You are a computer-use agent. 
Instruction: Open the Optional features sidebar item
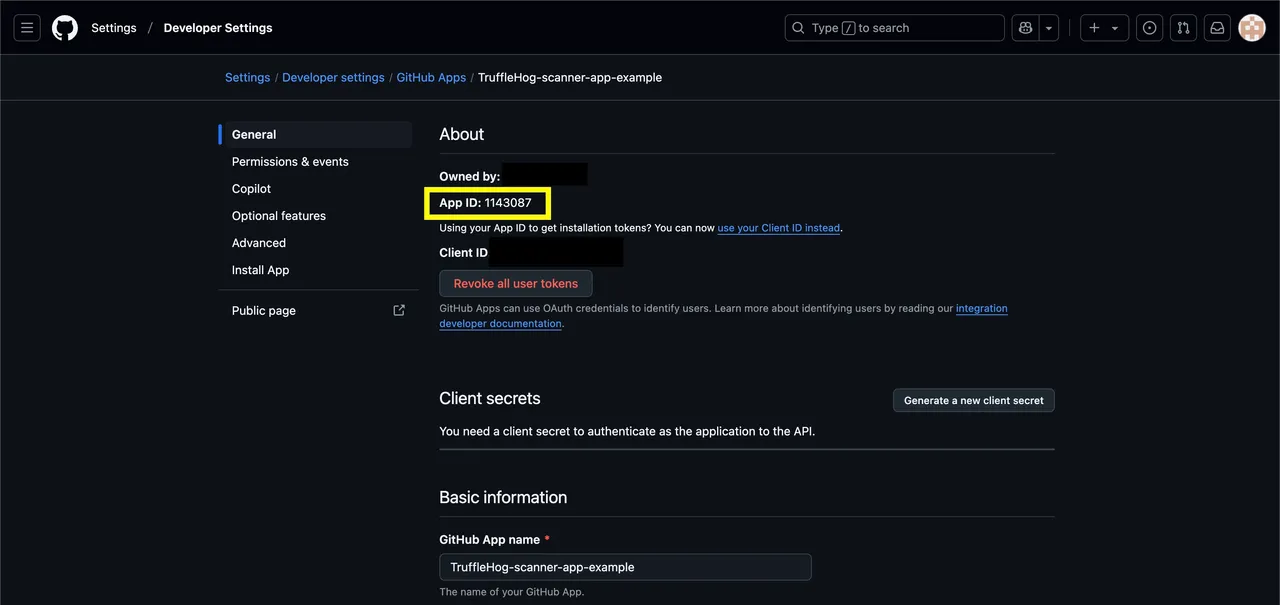click(x=279, y=216)
